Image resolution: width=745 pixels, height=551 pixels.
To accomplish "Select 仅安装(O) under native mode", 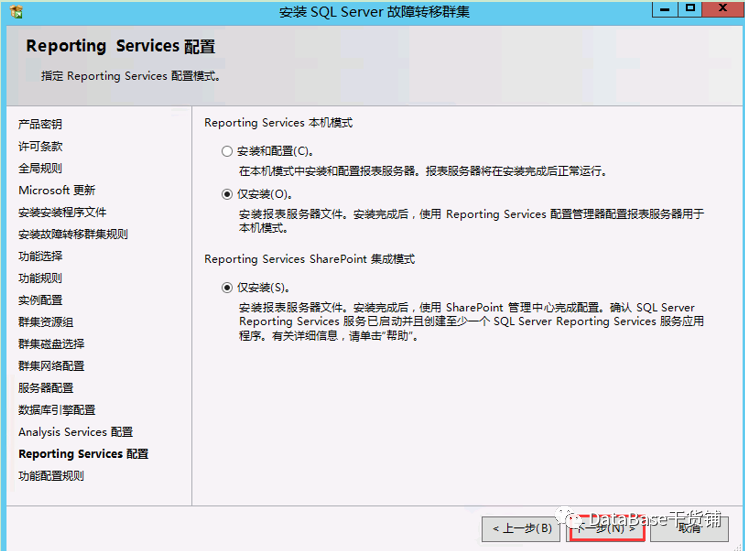I will click(x=227, y=194).
